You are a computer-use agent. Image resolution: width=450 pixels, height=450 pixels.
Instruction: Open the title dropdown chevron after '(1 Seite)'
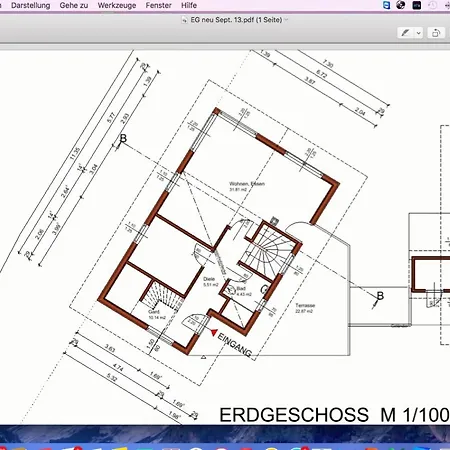click(x=286, y=20)
